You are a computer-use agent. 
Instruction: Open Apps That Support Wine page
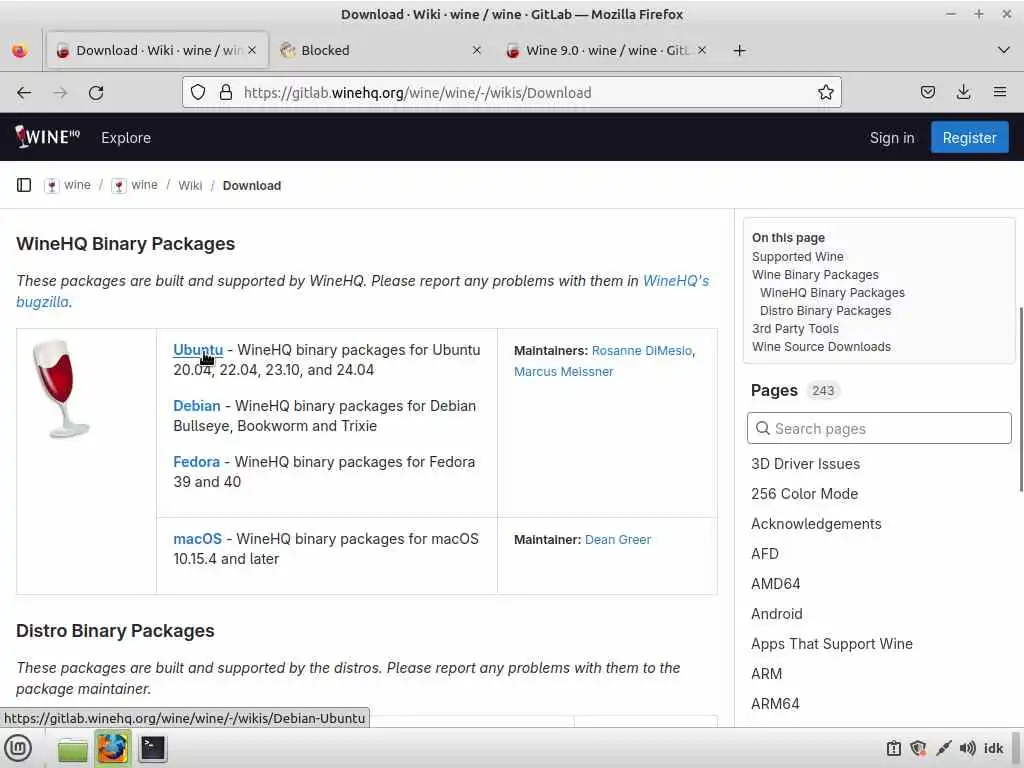coord(831,644)
